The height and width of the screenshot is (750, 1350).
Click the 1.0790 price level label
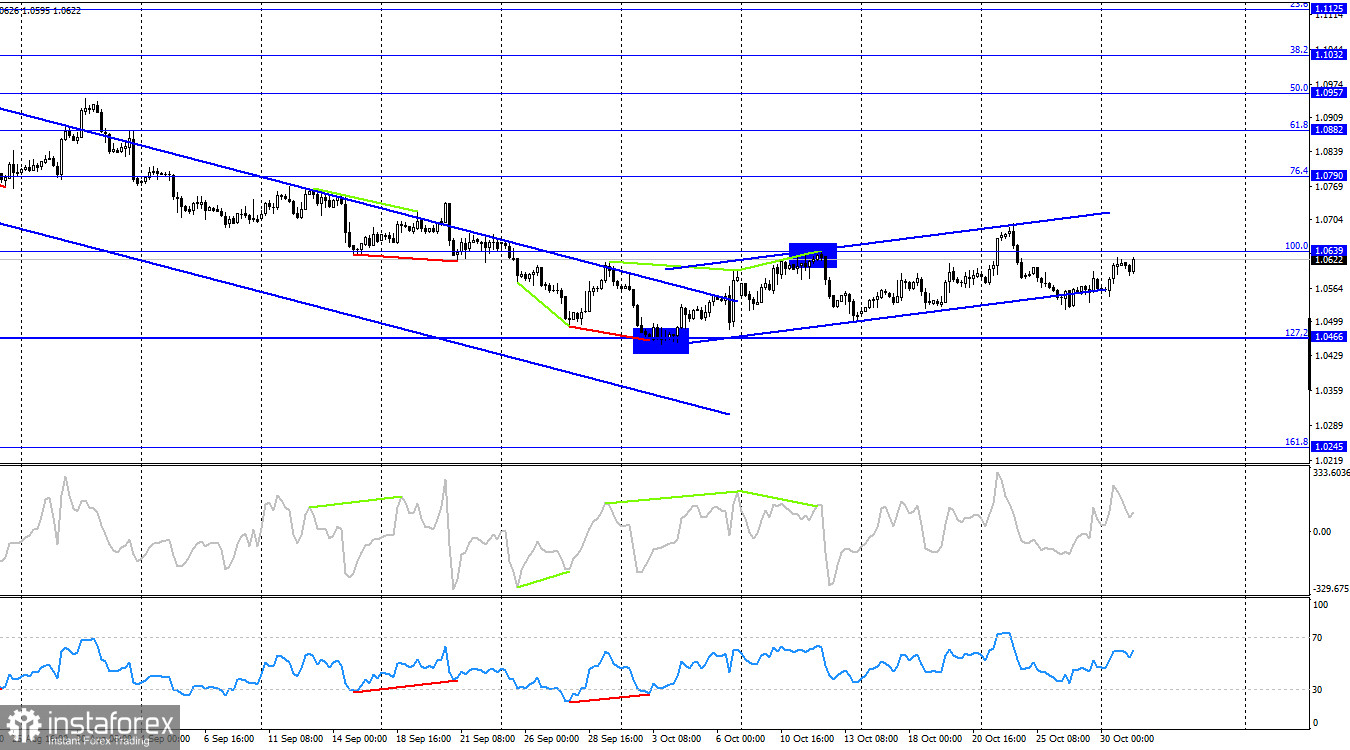1329,176
